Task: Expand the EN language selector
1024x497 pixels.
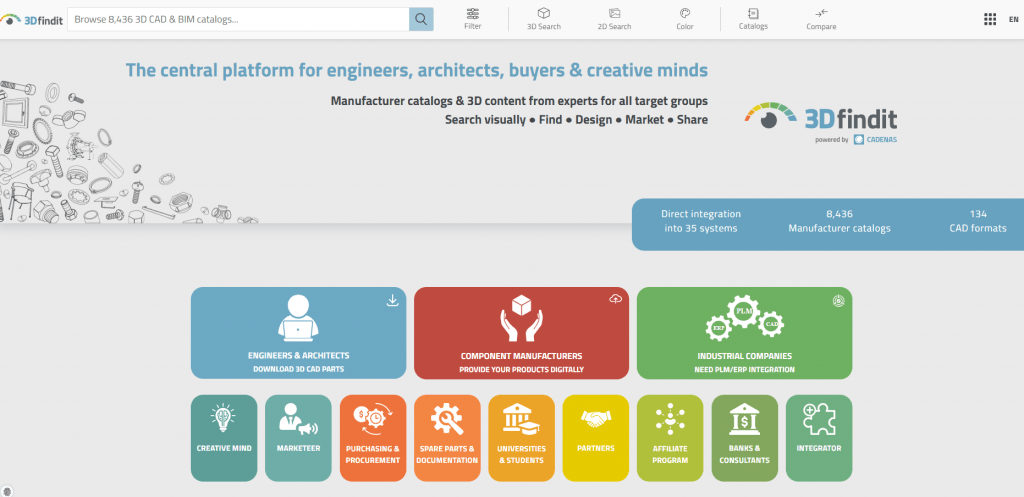Action: coord(1013,19)
